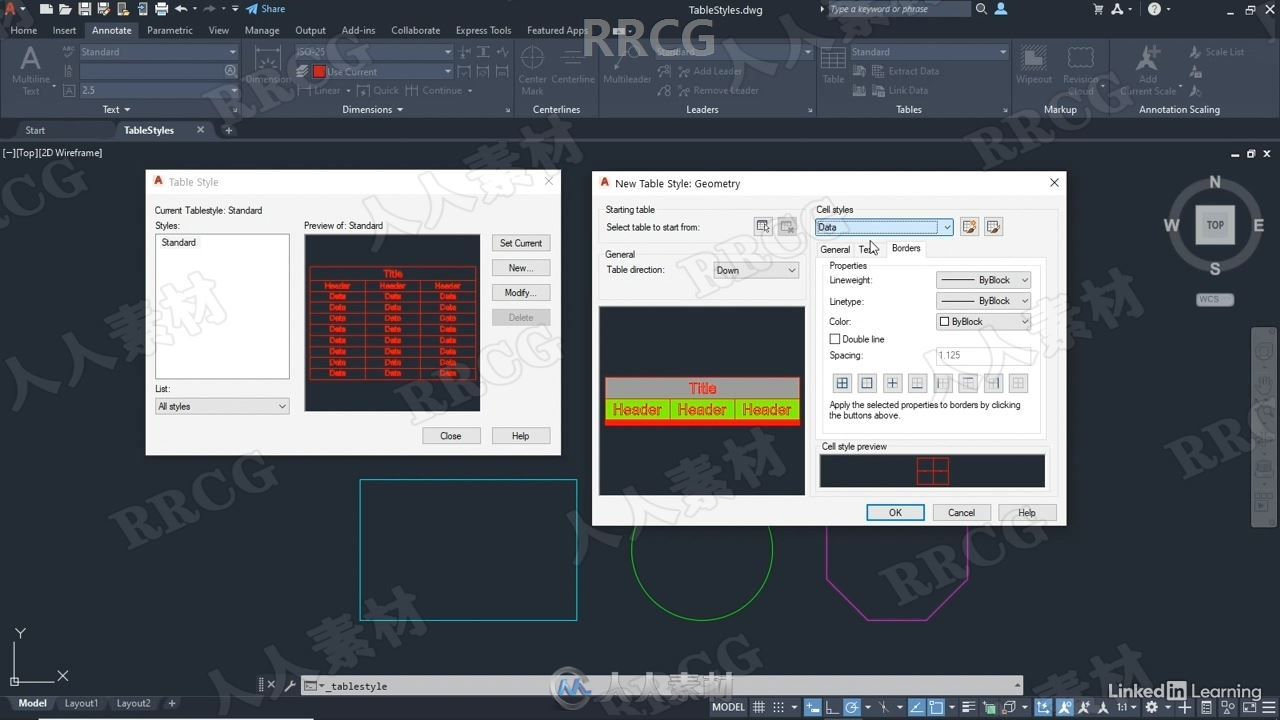
Task: Apply properties with the Bottom Border button
Action: (917, 383)
